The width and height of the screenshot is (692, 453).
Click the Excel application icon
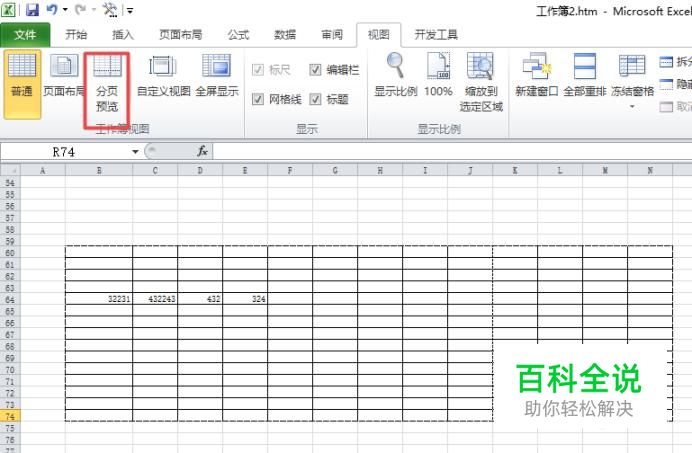coord(8,10)
